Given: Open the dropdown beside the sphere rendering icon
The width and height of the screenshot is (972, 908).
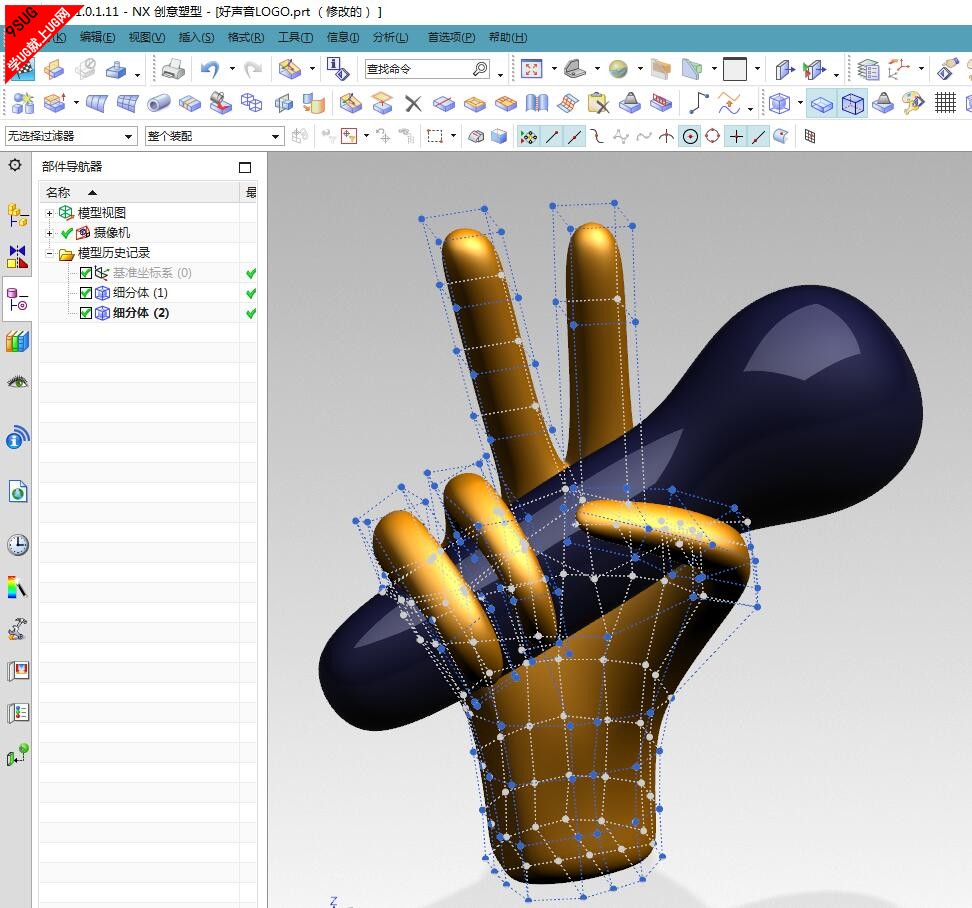Looking at the screenshot, I should (640, 69).
